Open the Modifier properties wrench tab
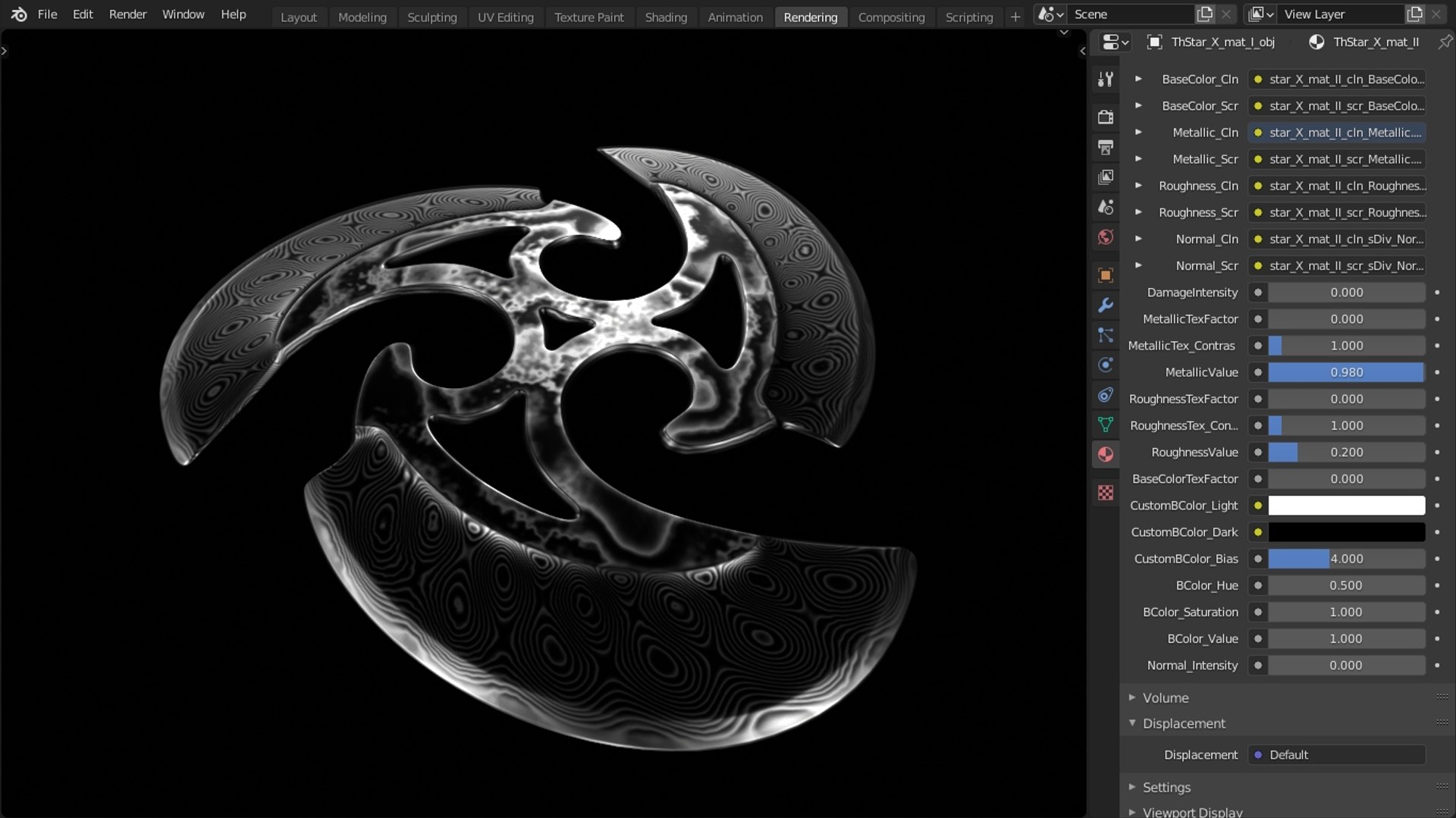 (x=1106, y=305)
